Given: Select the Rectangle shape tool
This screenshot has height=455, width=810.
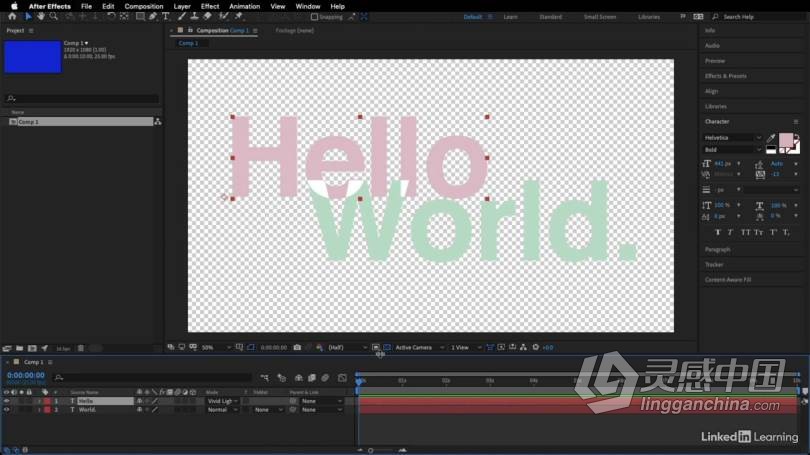Looking at the screenshot, I should coord(140,17).
